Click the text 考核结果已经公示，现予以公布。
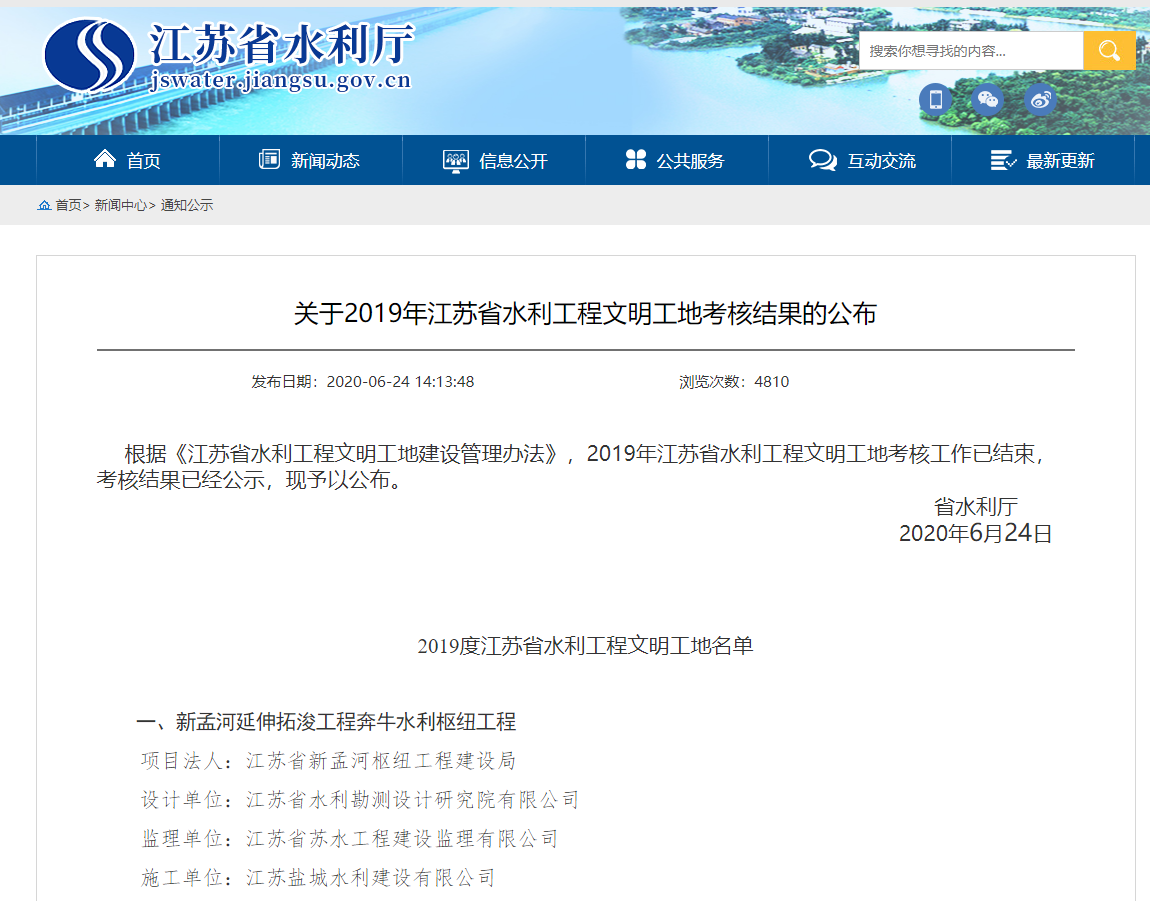The height and width of the screenshot is (901, 1150). [x=250, y=480]
